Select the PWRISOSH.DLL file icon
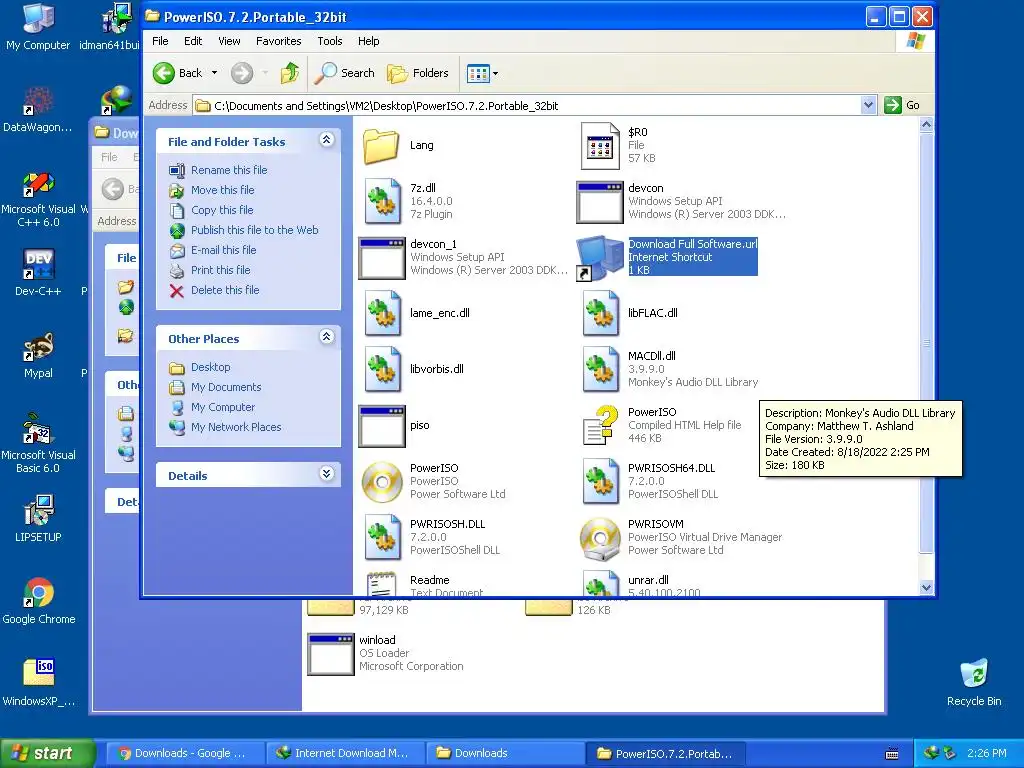This screenshot has height=768, width=1024. point(383,538)
